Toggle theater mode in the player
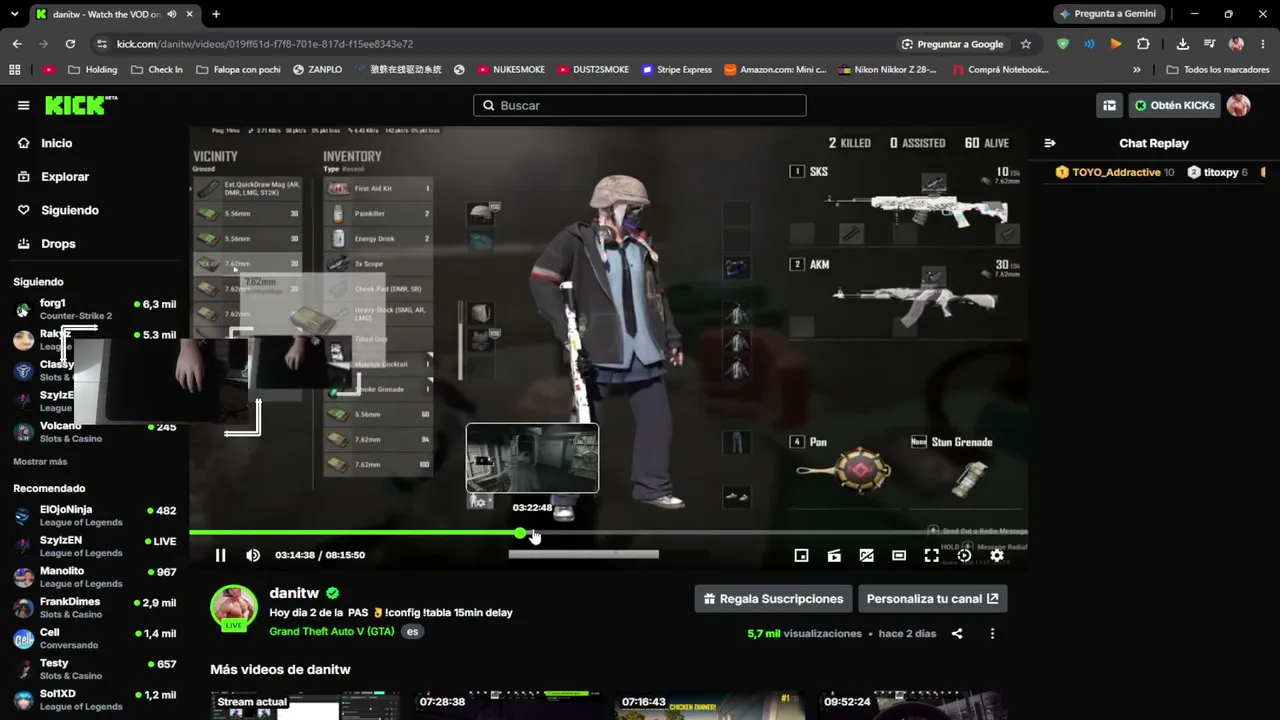Screen dimensions: 1280x720 (899, 555)
